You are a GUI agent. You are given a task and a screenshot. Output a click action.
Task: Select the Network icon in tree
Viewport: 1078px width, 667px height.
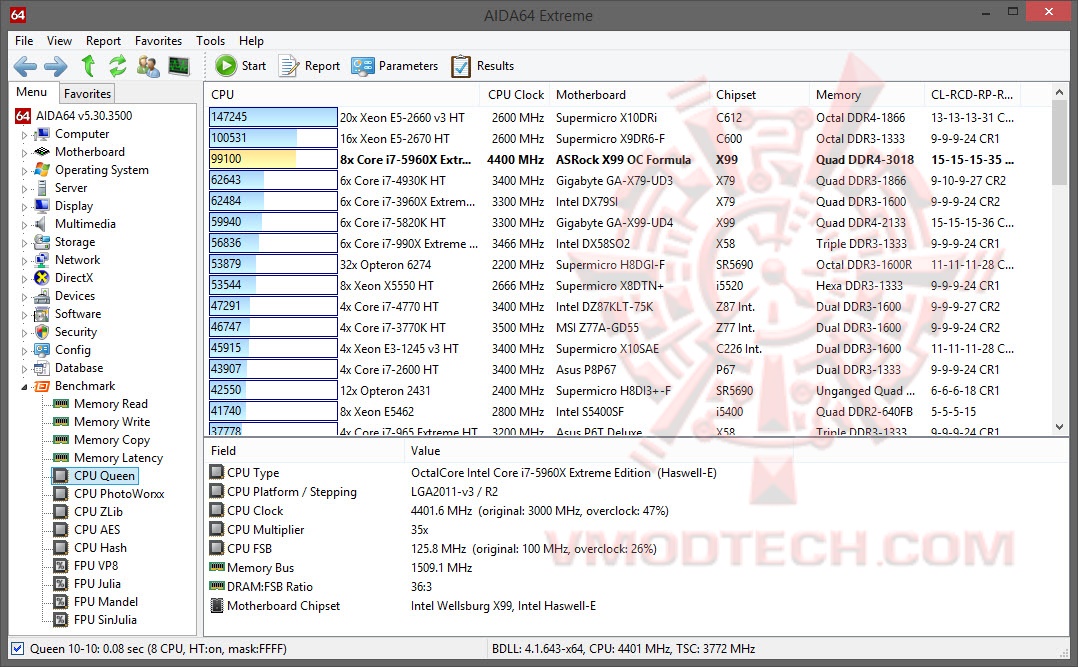[x=43, y=260]
